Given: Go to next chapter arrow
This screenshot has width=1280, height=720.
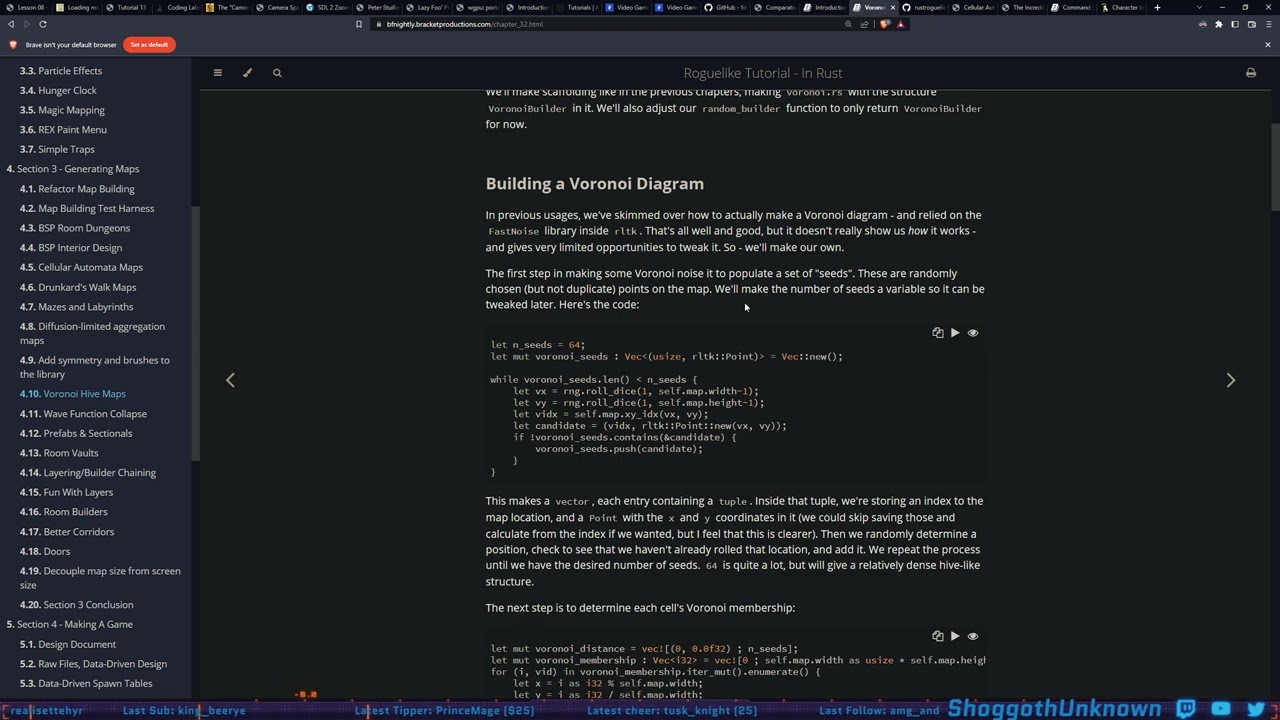Looking at the screenshot, I should pyautogui.click(x=1230, y=380).
